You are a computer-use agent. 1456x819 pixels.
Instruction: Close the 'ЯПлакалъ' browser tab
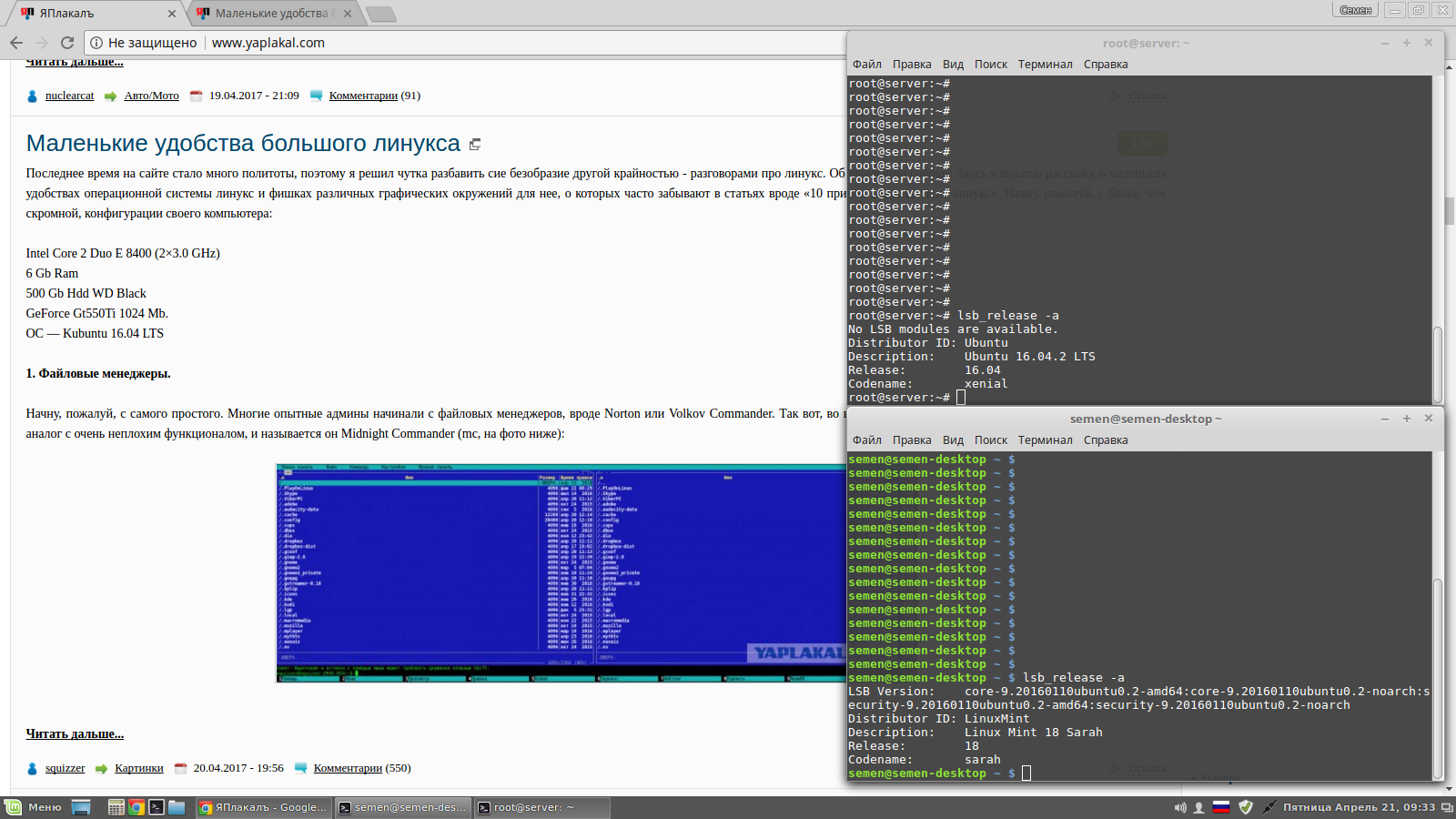172,14
